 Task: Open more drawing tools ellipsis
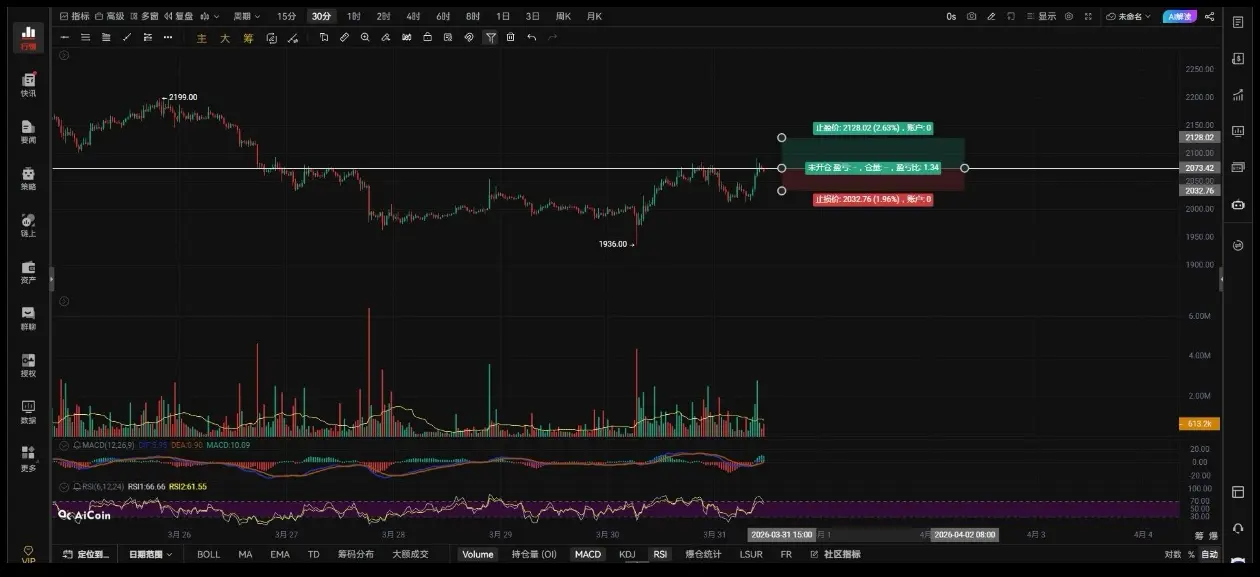(x=167, y=37)
